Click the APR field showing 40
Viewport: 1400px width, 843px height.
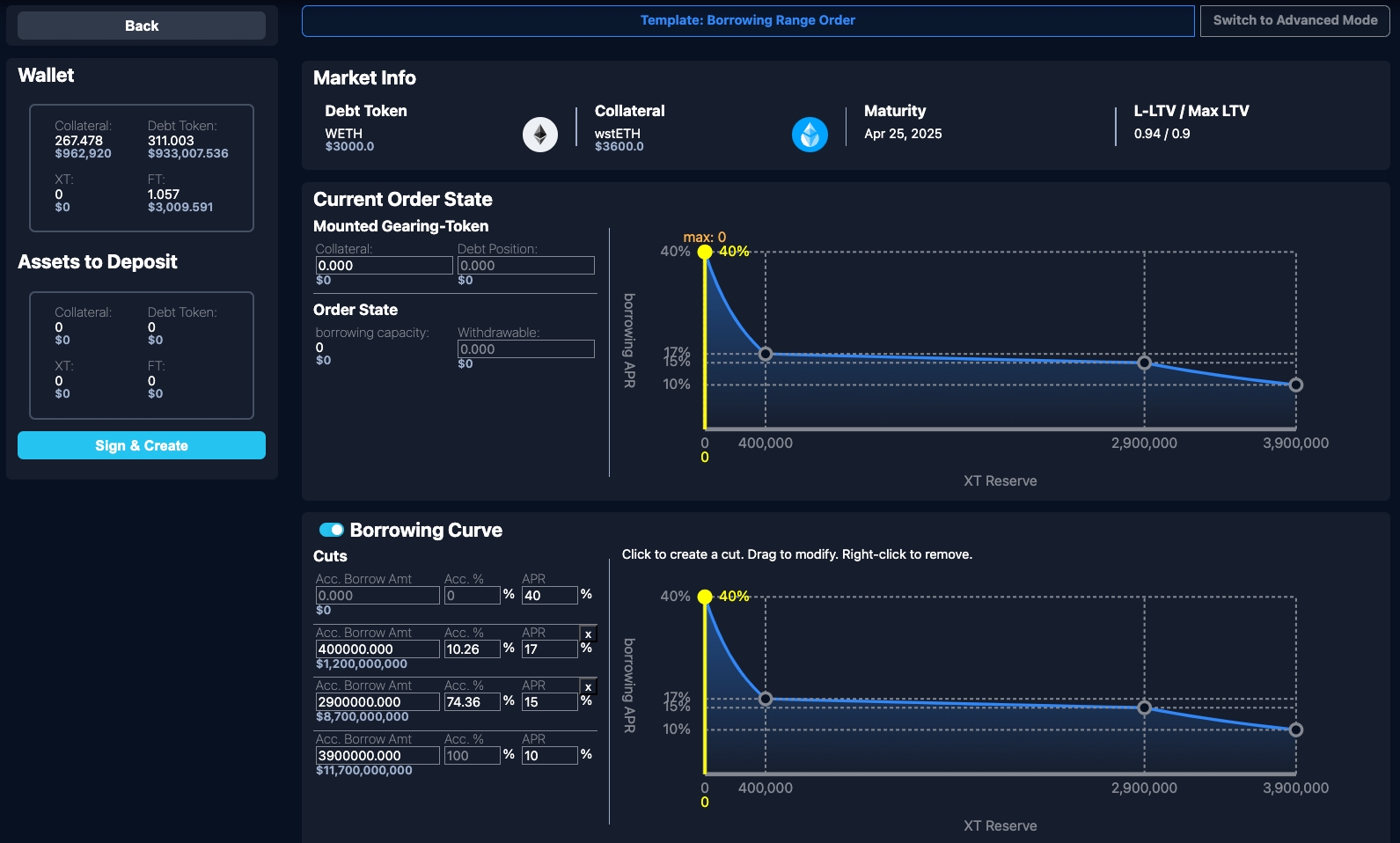549,596
